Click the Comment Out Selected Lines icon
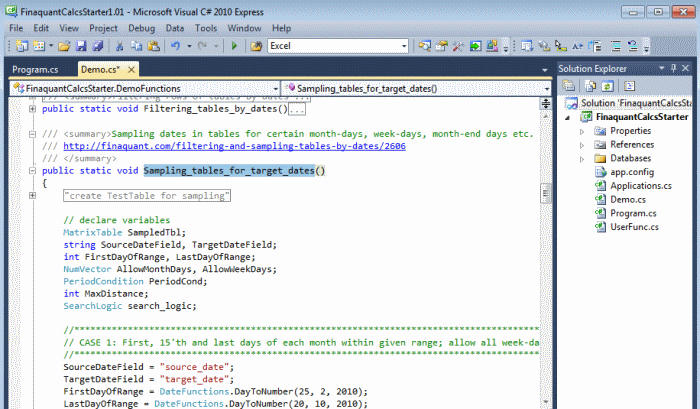This screenshot has width=700, height=409. pos(616,46)
